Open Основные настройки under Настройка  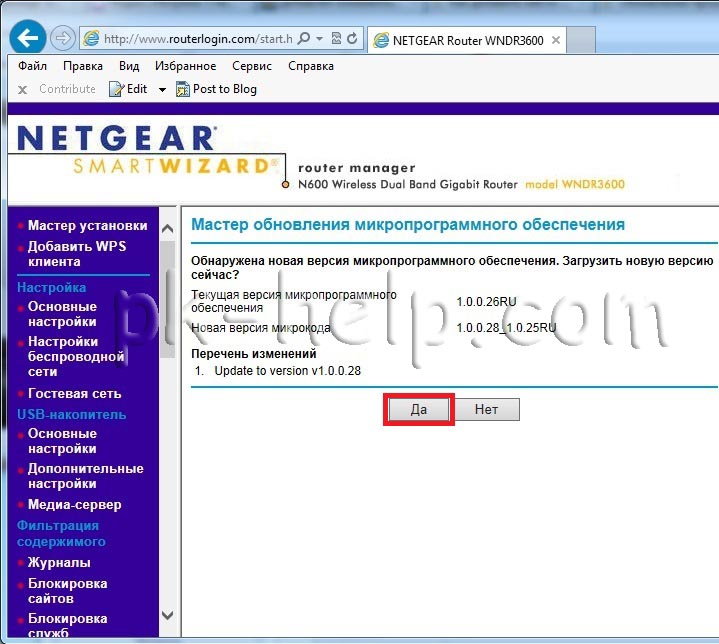coord(62,314)
